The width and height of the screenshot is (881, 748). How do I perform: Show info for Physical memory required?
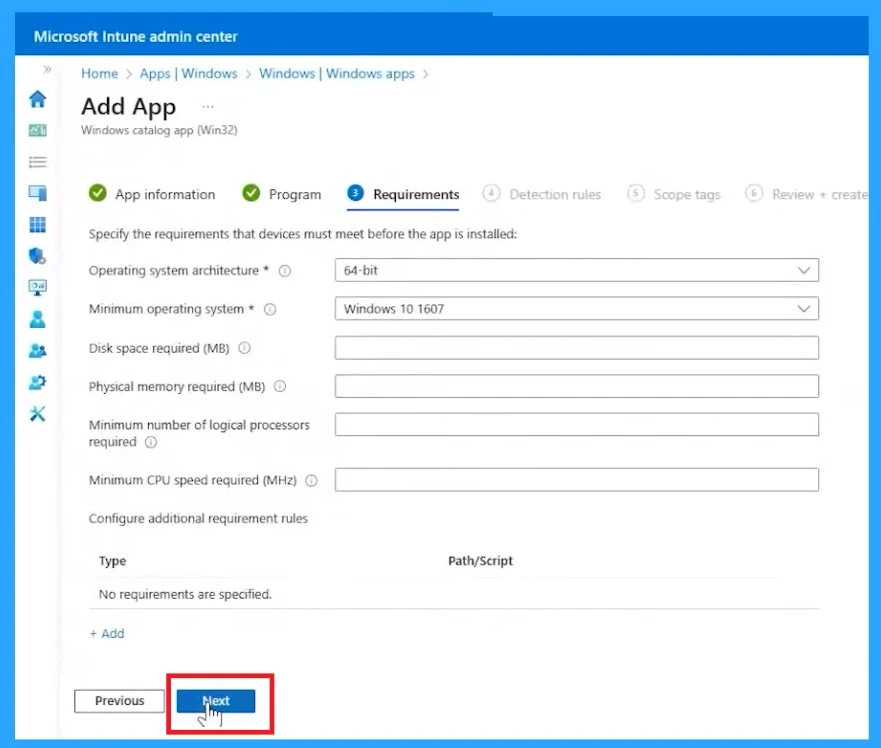pyautogui.click(x=280, y=387)
